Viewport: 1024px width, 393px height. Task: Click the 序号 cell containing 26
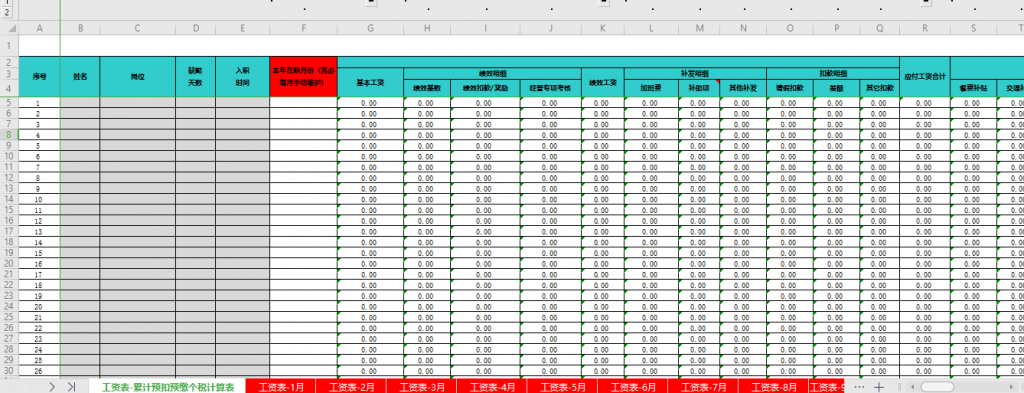(39, 371)
